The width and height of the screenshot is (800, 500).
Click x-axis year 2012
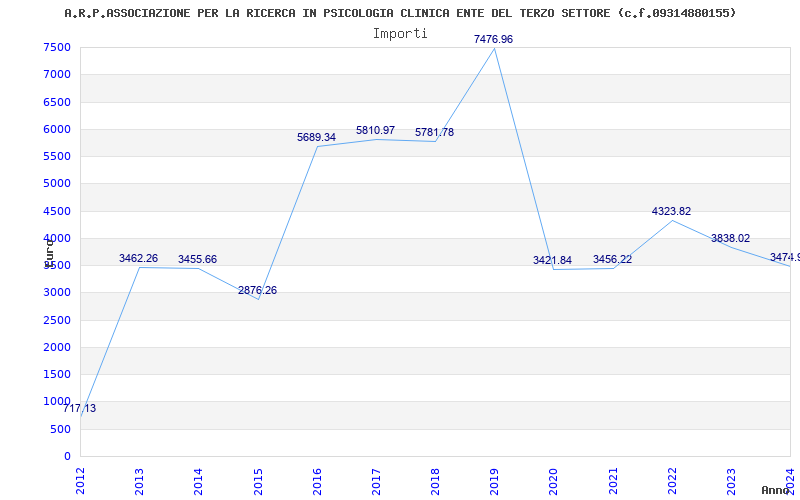pyautogui.click(x=80, y=481)
